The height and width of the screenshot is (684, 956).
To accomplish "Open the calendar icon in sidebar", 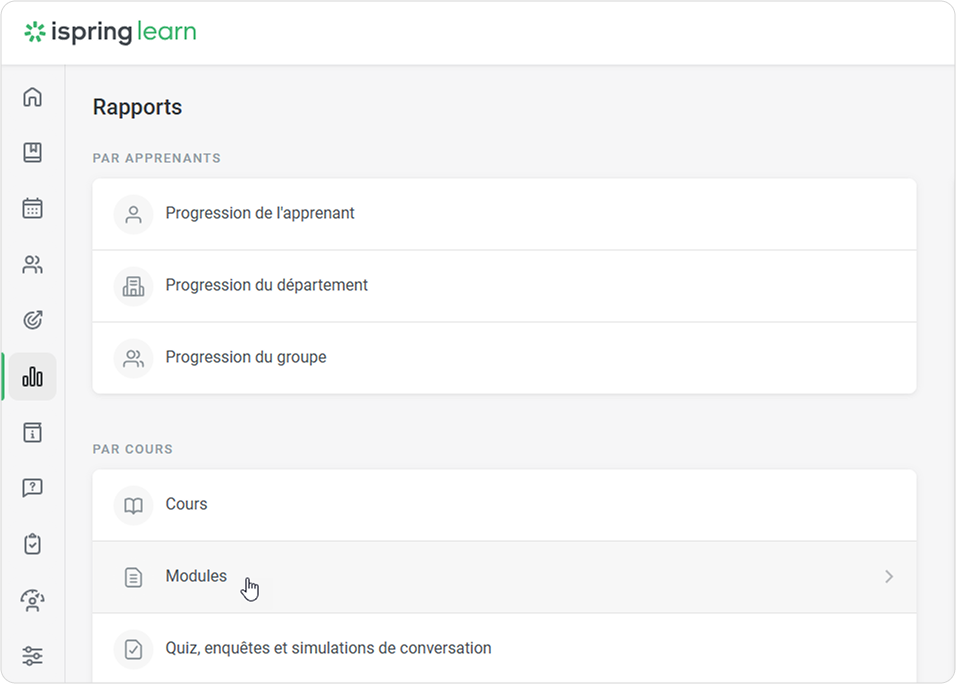I will pos(33,209).
